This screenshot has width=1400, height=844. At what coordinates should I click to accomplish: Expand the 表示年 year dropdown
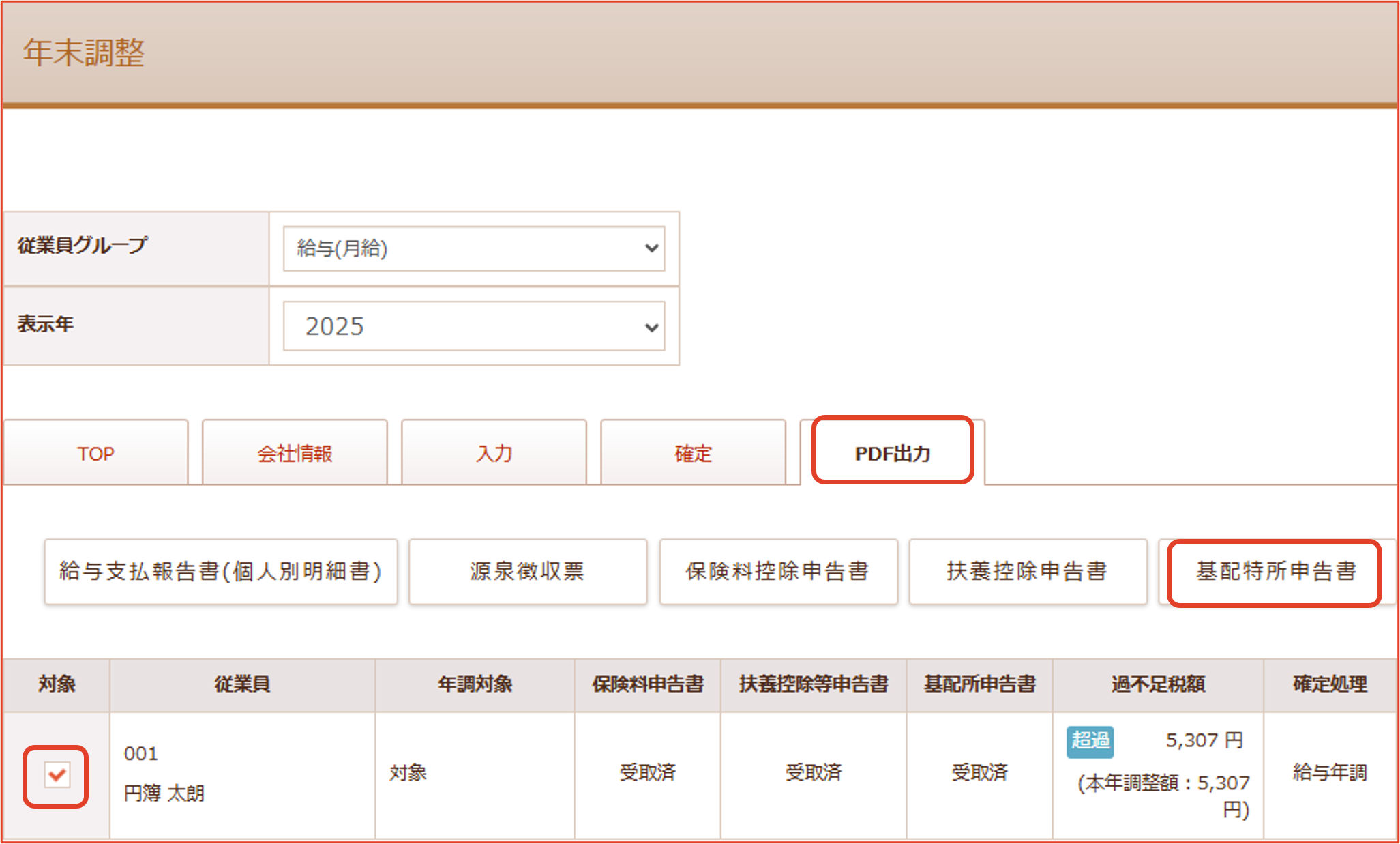(x=473, y=326)
